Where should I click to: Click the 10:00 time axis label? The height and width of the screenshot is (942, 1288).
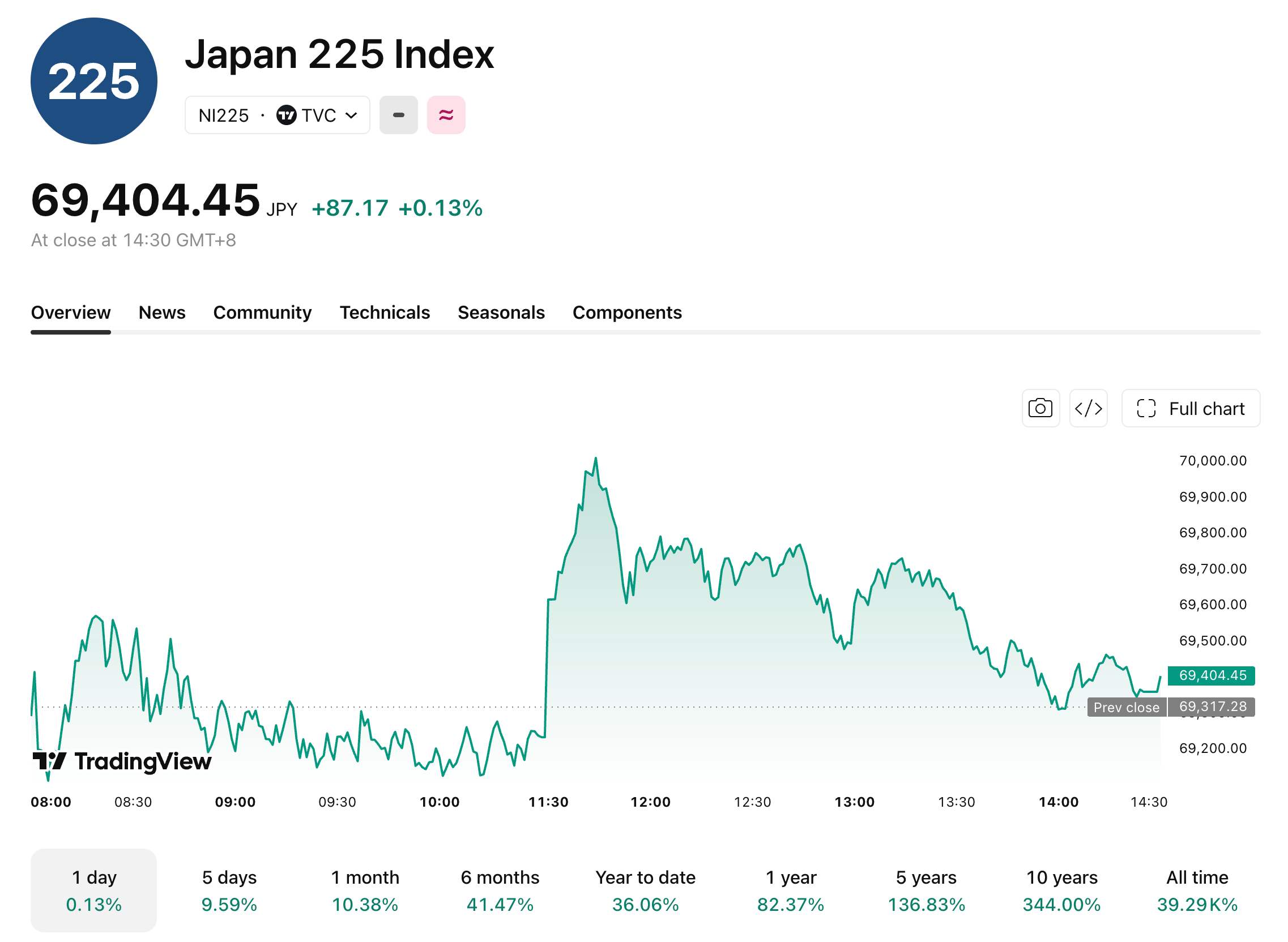(x=440, y=802)
